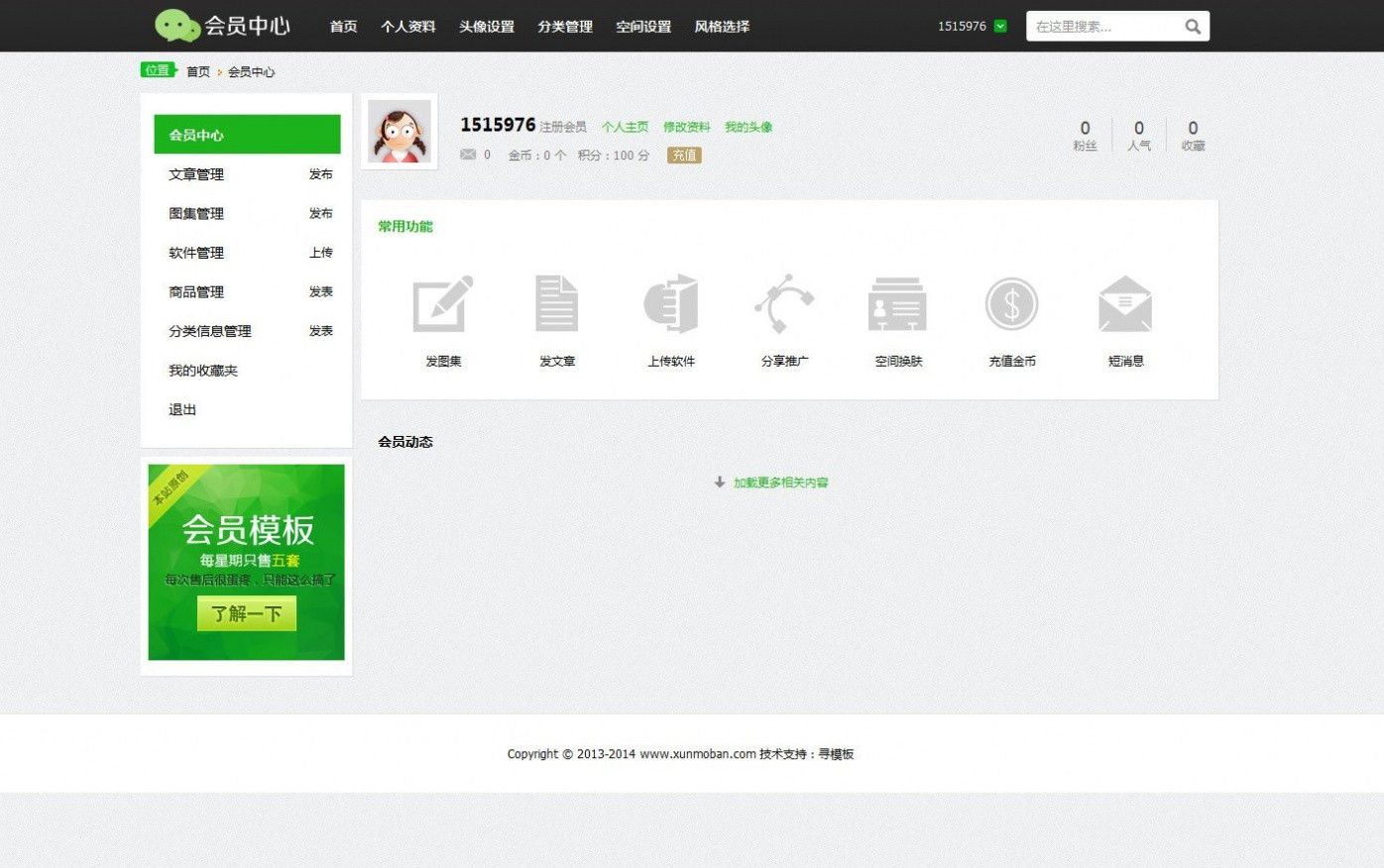1384x868 pixels.
Task: Click the 积分：100 分 text
Action: [x=614, y=156]
